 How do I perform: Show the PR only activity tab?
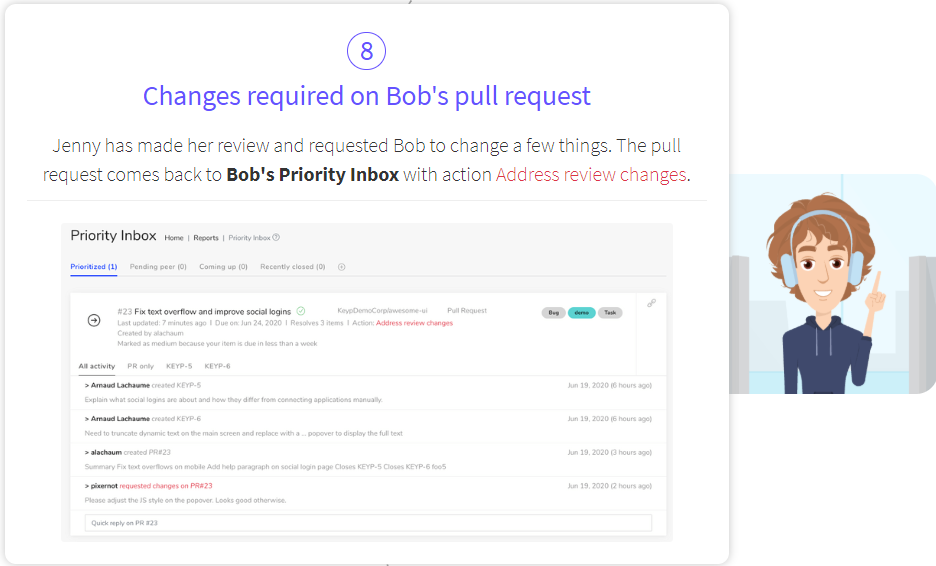point(140,367)
